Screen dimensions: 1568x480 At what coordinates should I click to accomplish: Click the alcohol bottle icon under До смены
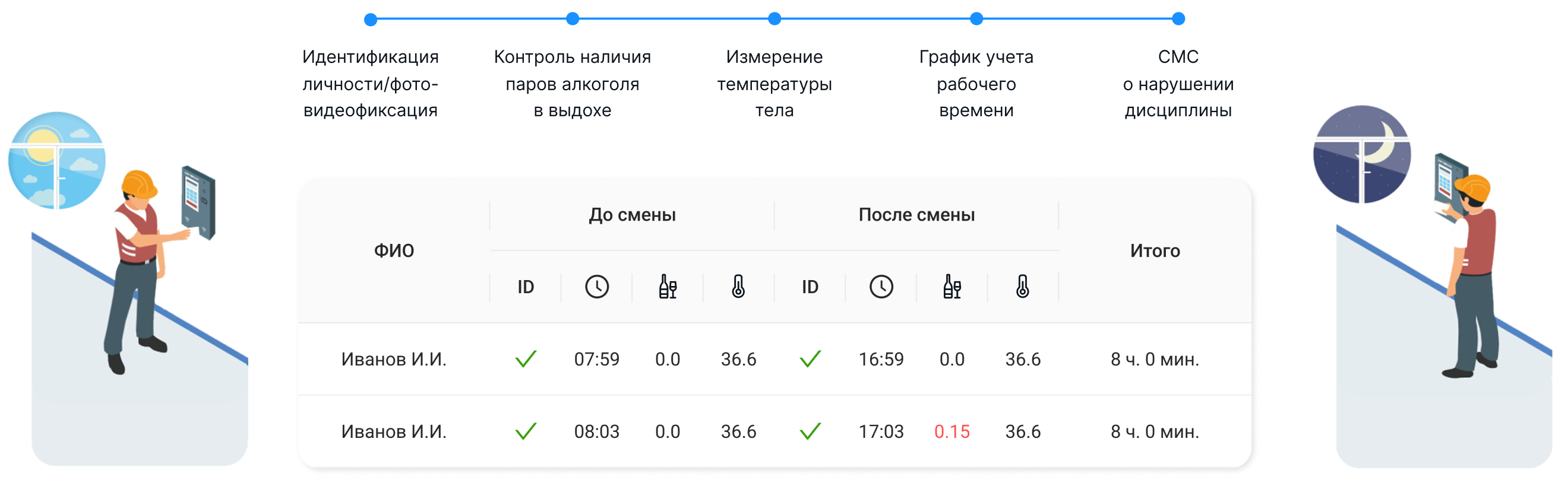[667, 287]
